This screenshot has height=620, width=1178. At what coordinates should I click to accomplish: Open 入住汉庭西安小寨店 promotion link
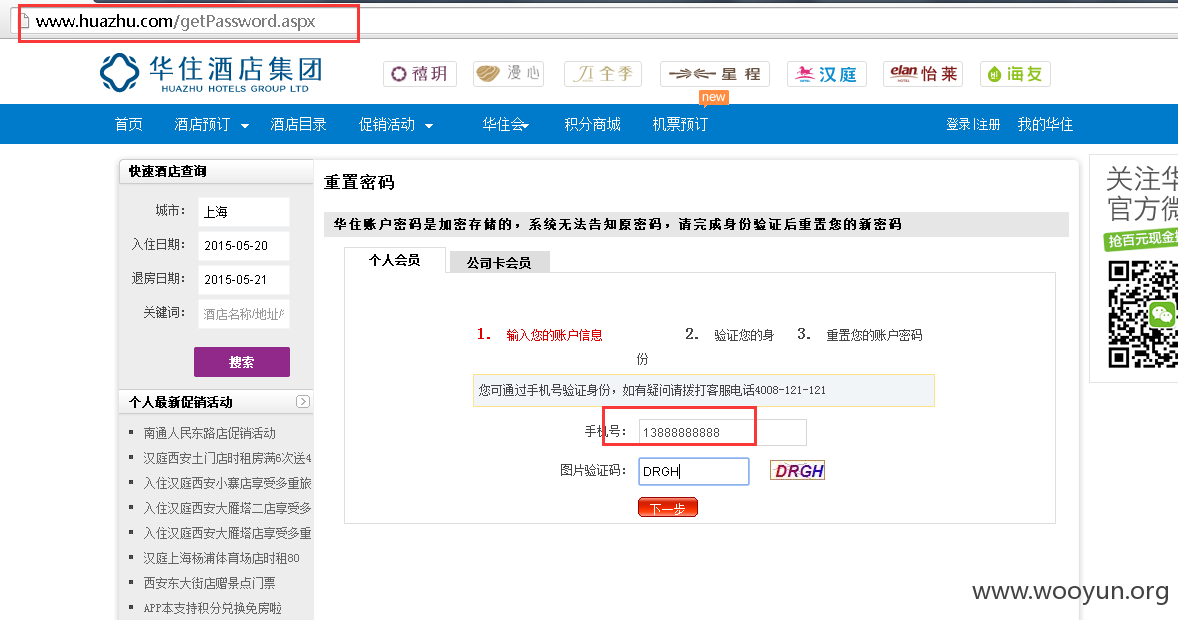click(x=228, y=483)
